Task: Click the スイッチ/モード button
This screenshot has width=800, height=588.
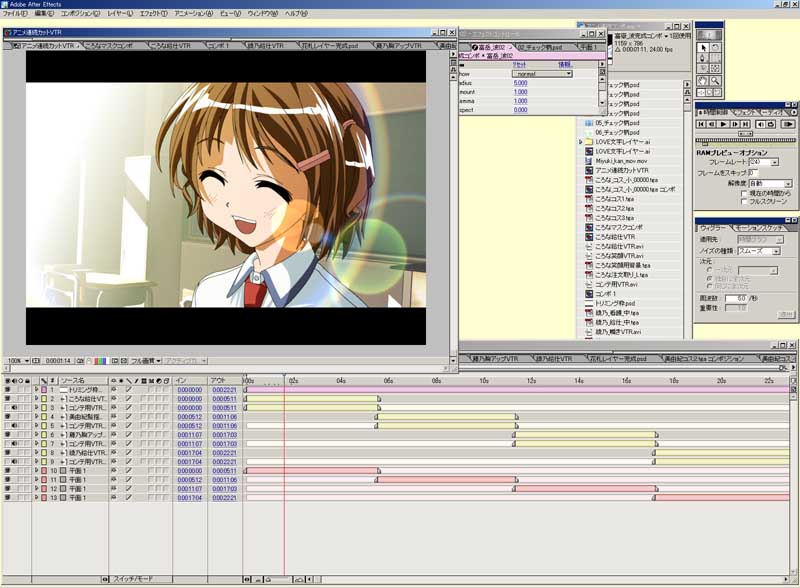Action: tap(133, 579)
